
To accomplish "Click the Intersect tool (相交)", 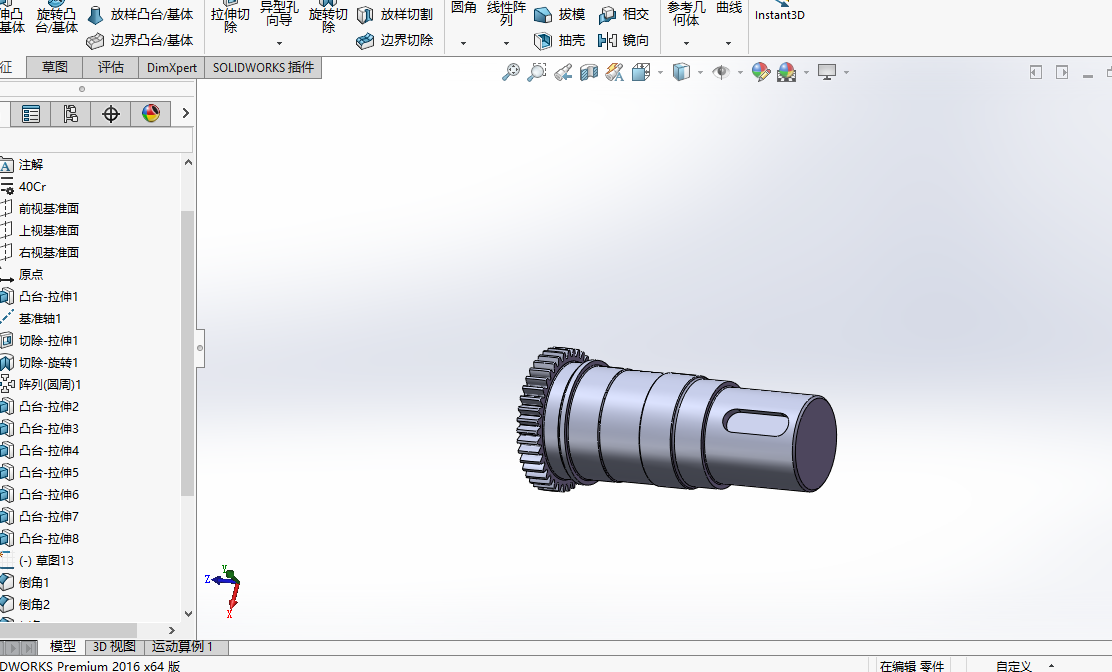I will coord(624,14).
